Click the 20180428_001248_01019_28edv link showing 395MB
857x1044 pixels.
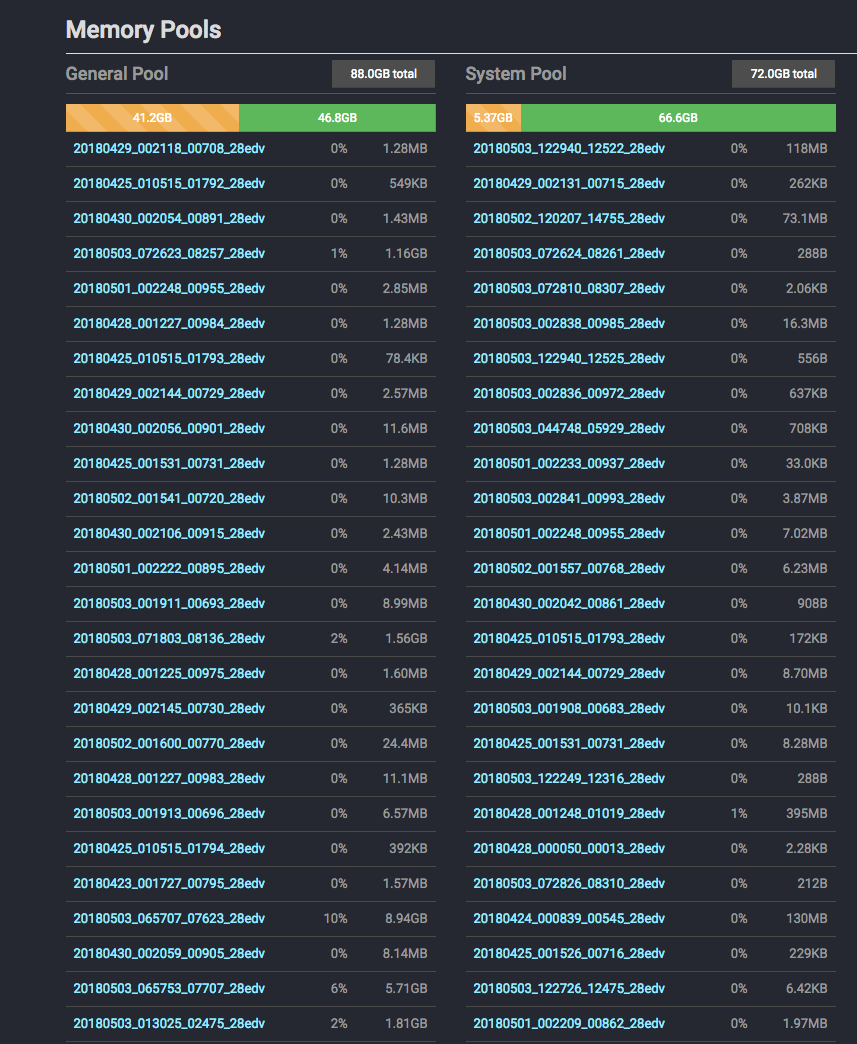coord(565,813)
